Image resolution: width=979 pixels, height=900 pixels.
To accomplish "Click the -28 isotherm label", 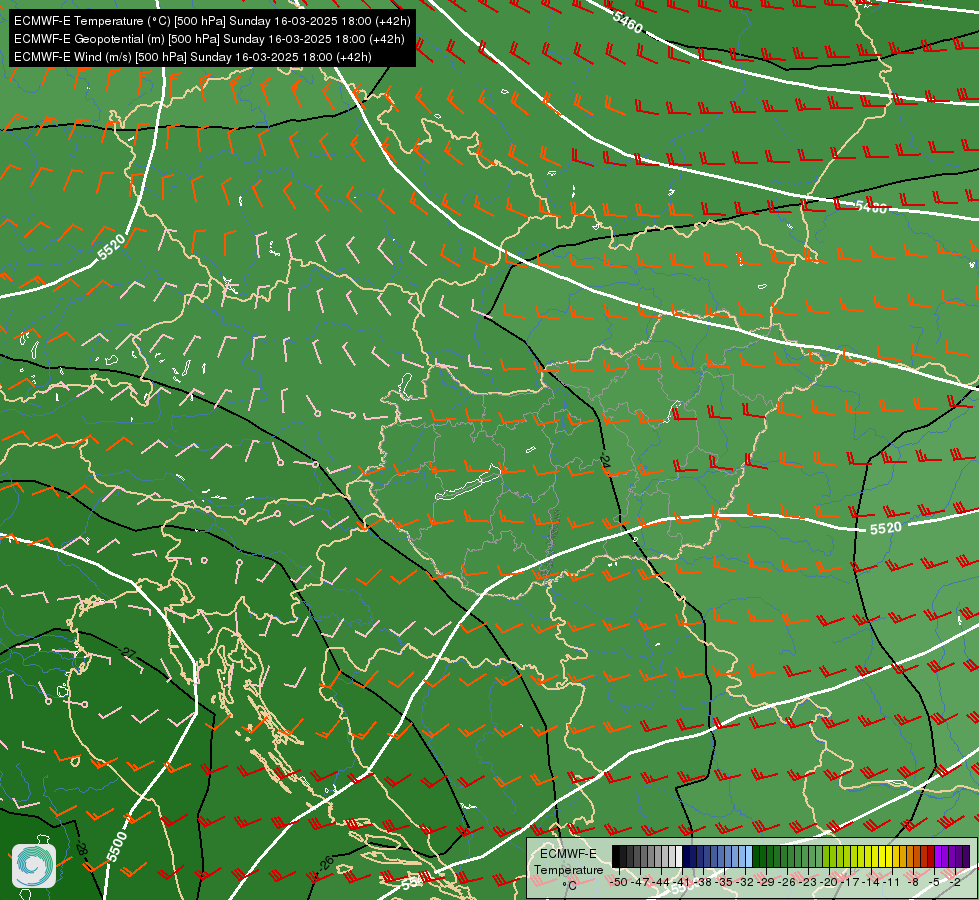I will click(81, 849).
